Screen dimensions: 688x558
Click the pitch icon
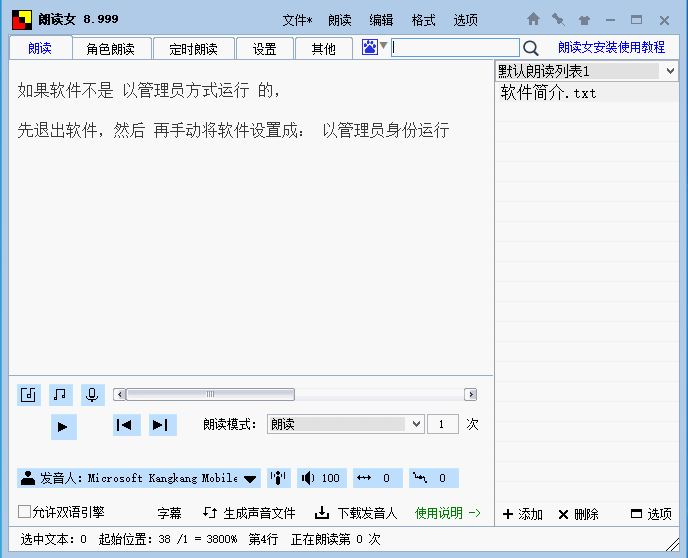tap(420, 478)
